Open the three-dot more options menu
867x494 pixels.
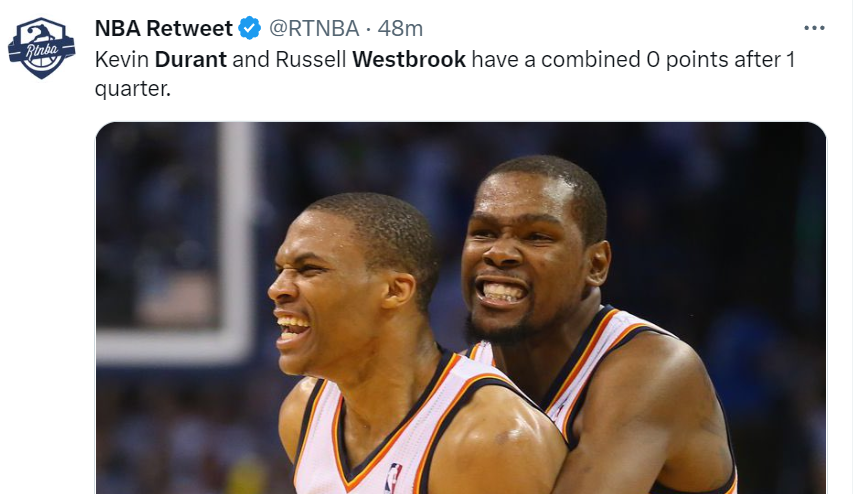pyautogui.click(x=814, y=28)
